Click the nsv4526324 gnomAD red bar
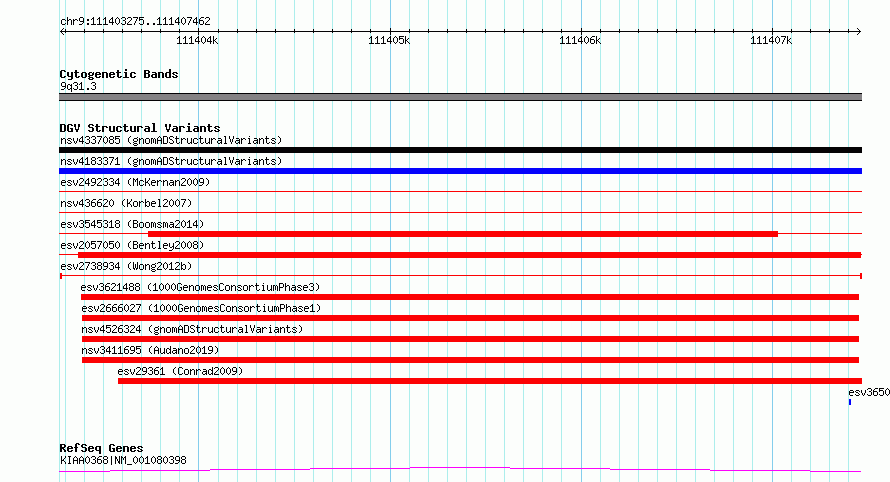Screen dimensions: 890x482 pyautogui.click(x=471, y=339)
